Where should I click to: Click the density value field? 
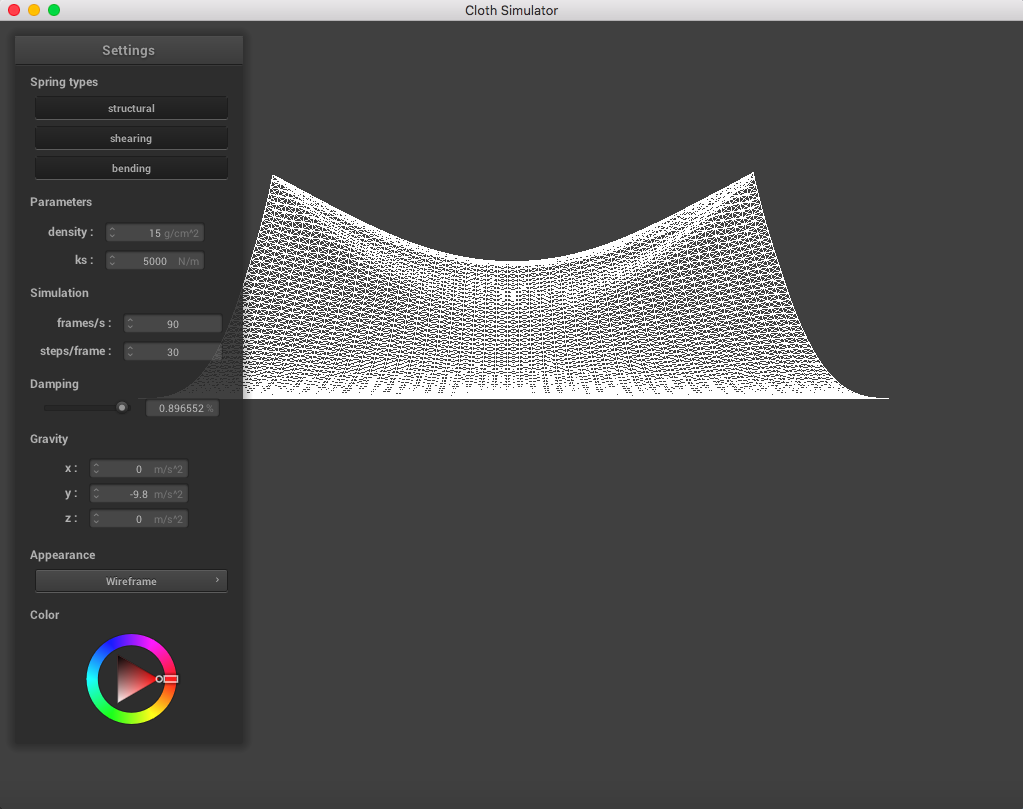click(x=155, y=233)
